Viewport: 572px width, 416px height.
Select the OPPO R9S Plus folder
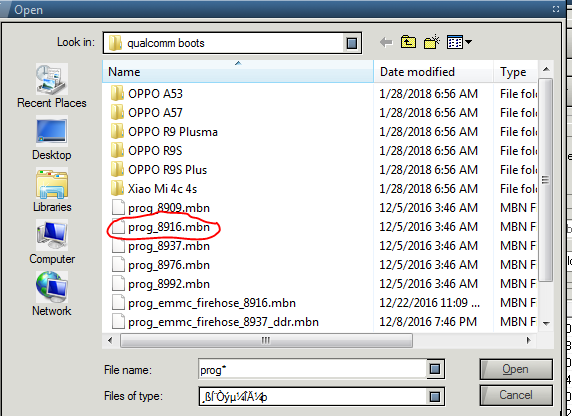159,170
